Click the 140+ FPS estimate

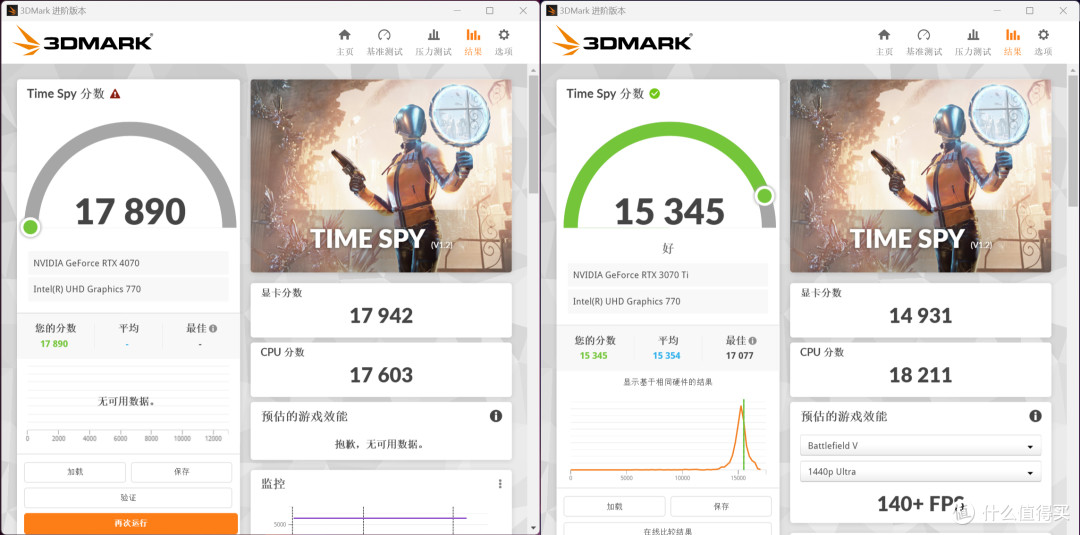pyautogui.click(x=920, y=504)
